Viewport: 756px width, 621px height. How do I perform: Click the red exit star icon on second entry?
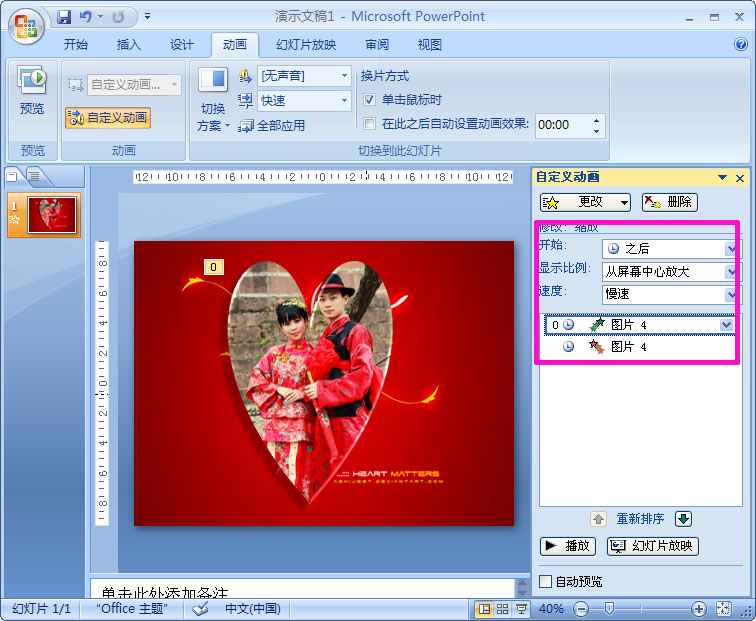tap(597, 347)
